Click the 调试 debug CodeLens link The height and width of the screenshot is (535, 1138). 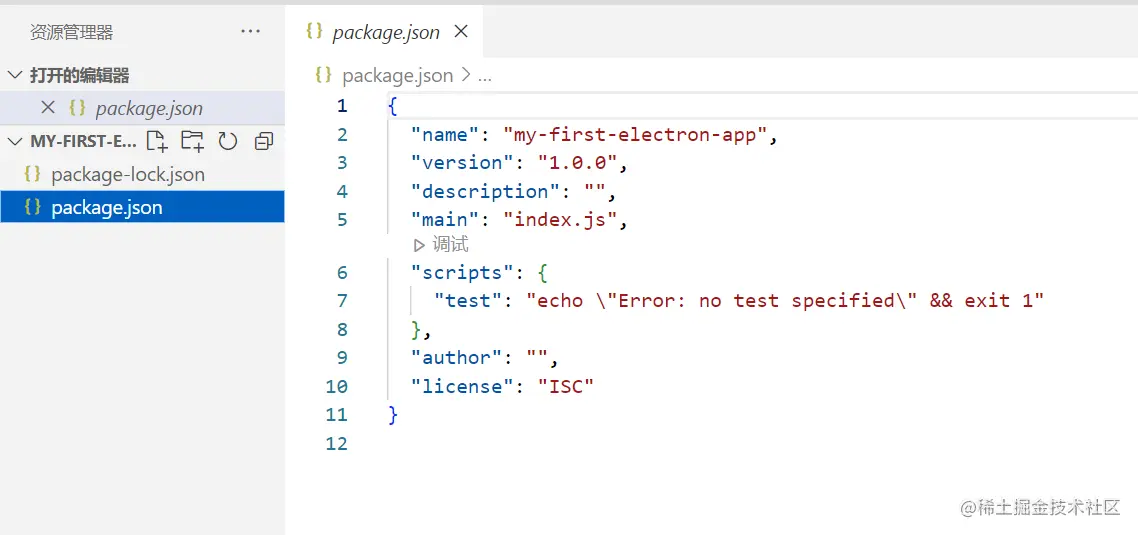[450, 245]
